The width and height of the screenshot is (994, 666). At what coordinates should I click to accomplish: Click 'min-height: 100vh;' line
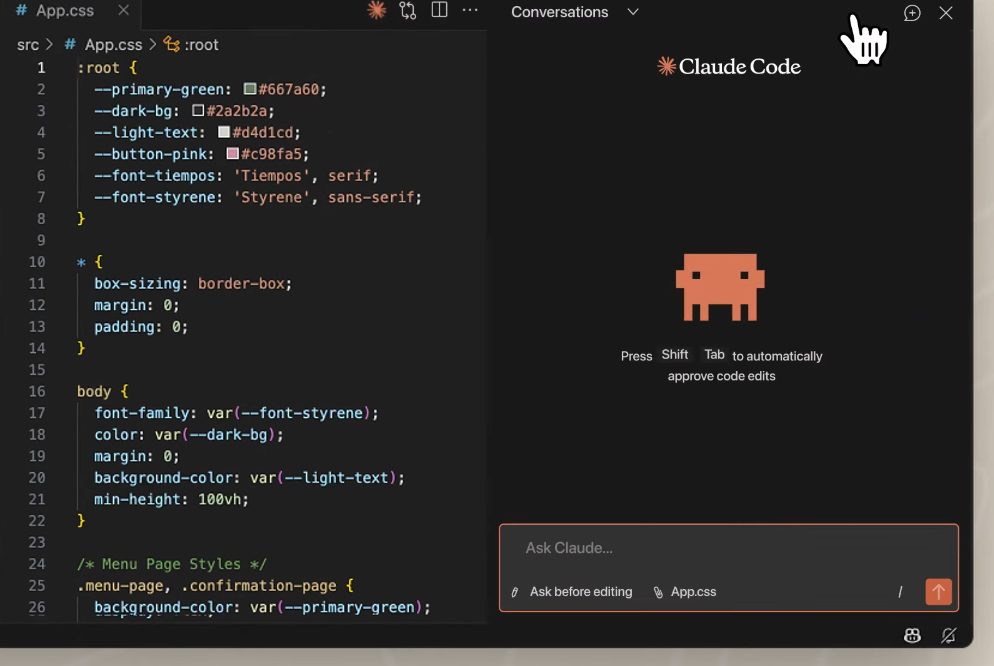[172, 499]
